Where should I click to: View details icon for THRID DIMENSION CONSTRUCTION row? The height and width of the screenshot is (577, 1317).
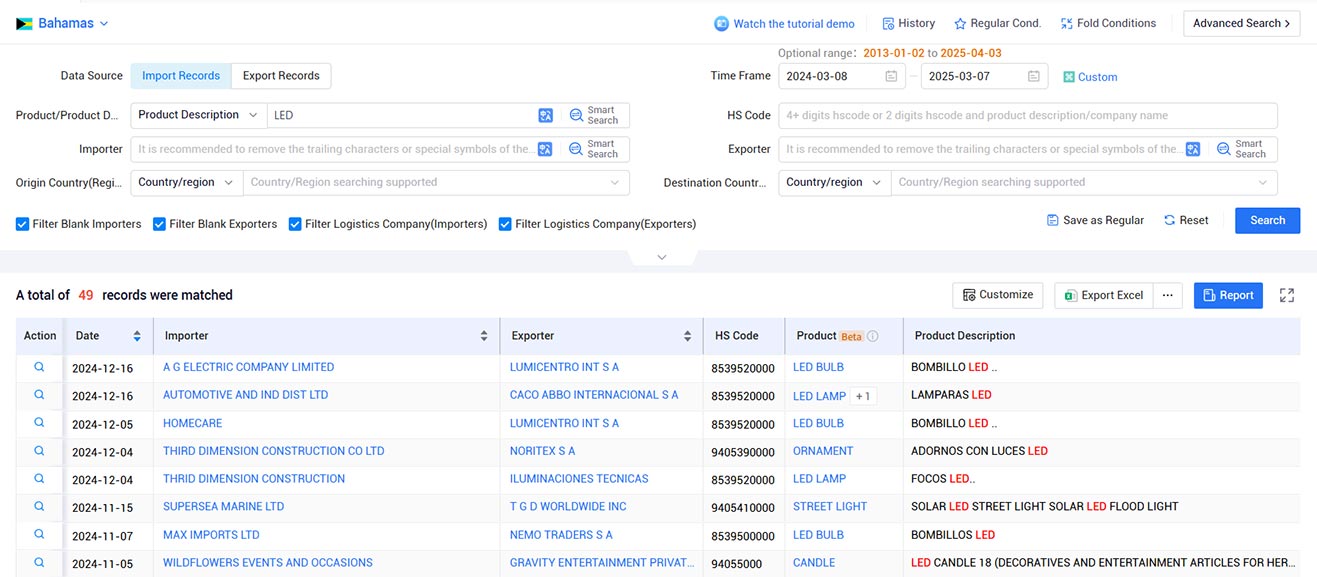click(x=40, y=479)
